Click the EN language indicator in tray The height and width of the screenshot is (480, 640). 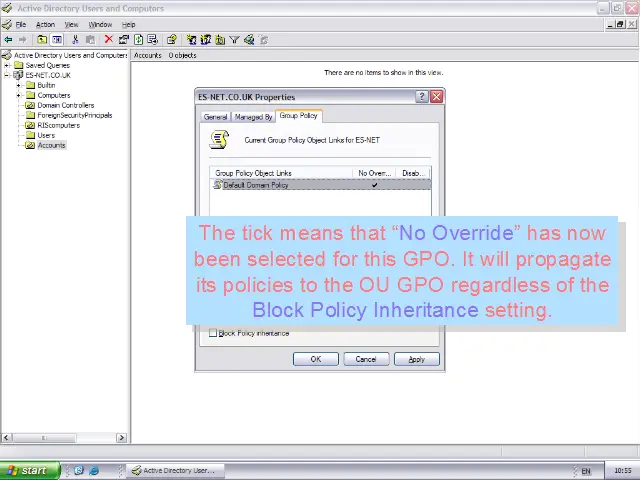(x=586, y=471)
